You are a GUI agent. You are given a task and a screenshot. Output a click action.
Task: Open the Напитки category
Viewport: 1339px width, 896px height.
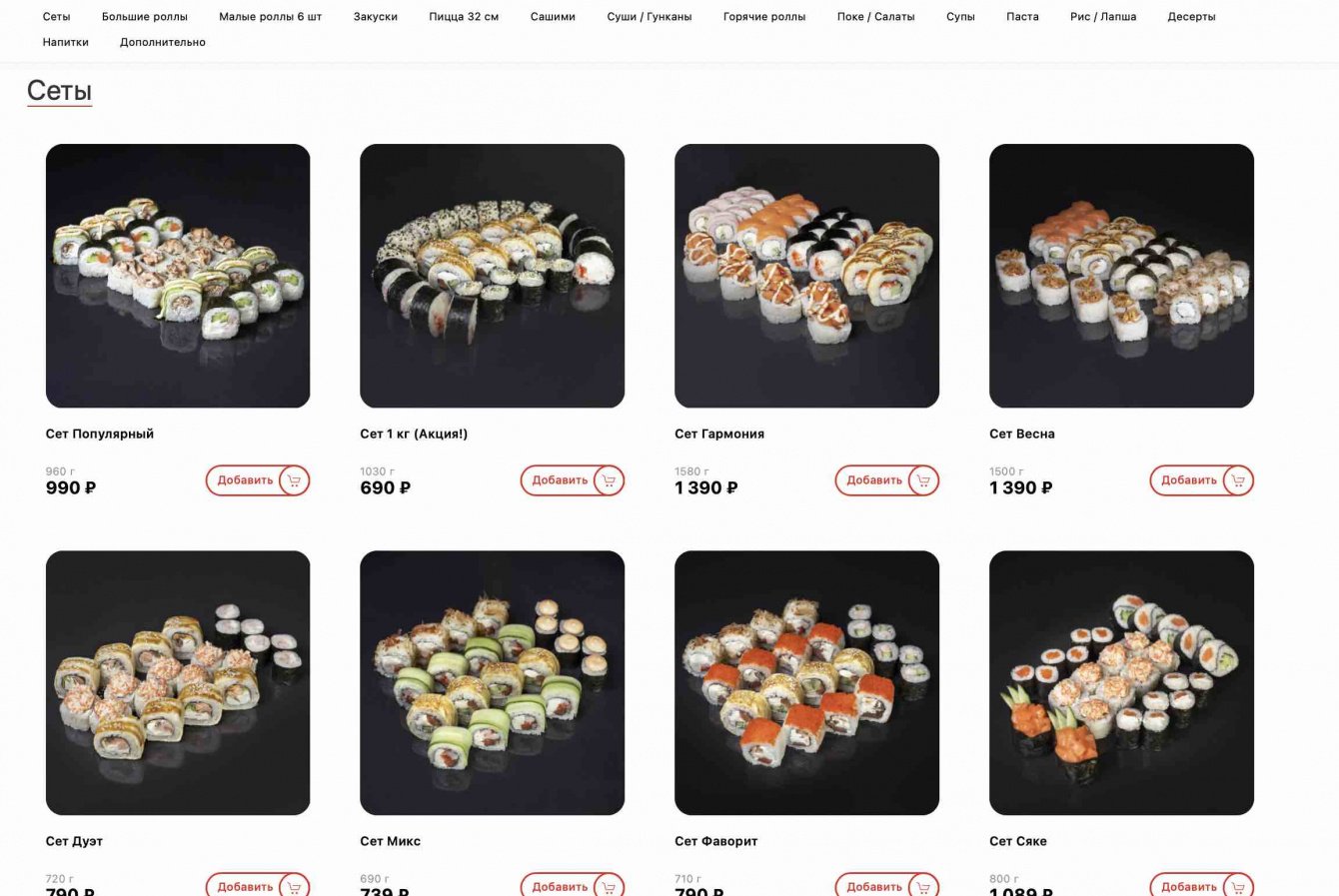pos(66,42)
